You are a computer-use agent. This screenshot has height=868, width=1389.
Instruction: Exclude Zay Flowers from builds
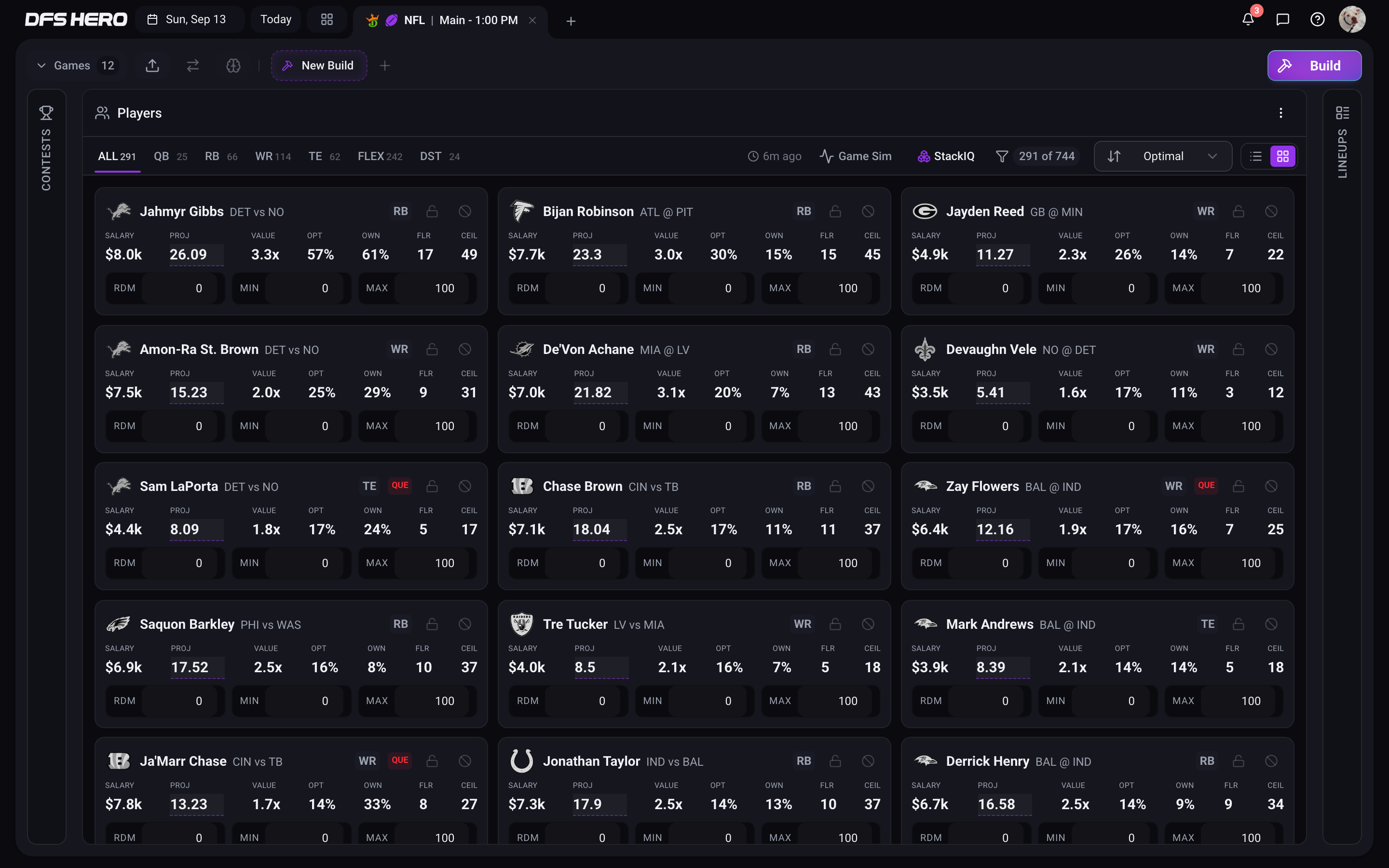point(1271,486)
